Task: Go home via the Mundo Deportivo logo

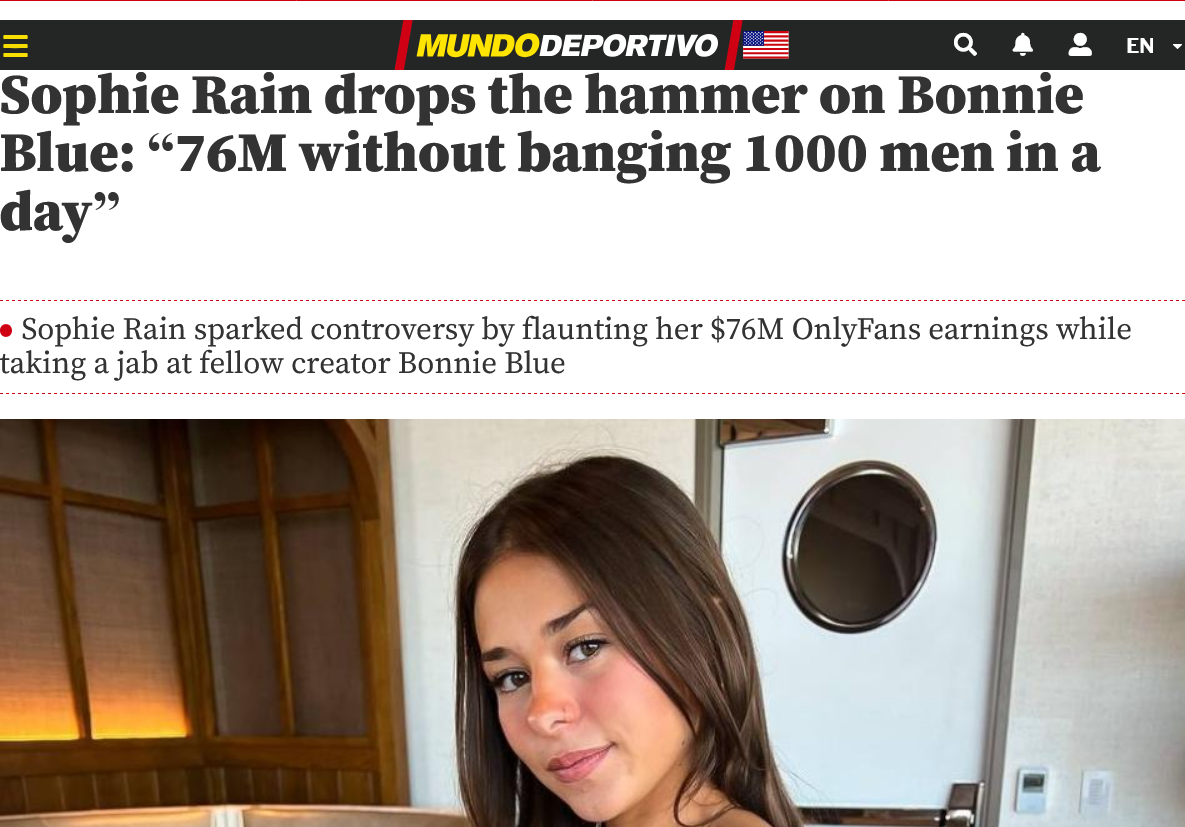Action: point(567,45)
